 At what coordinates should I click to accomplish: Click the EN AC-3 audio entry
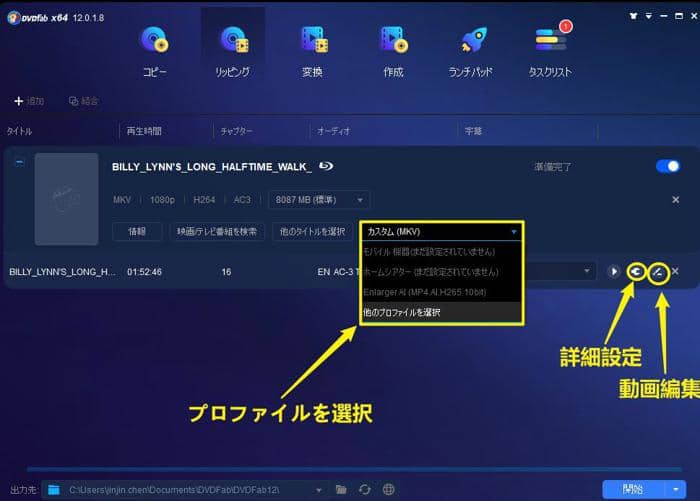pos(338,272)
